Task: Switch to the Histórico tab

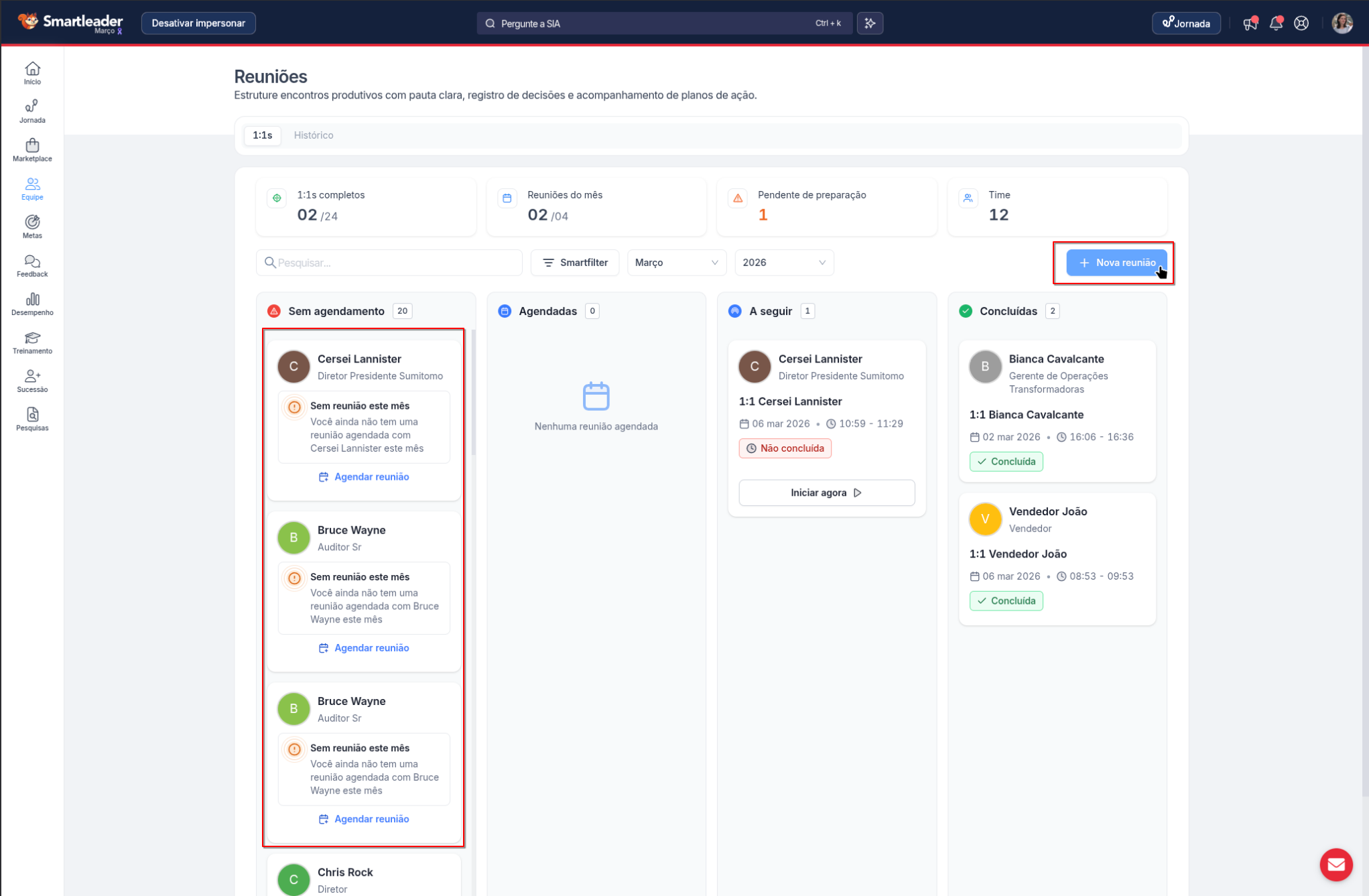Action: pyautogui.click(x=313, y=135)
